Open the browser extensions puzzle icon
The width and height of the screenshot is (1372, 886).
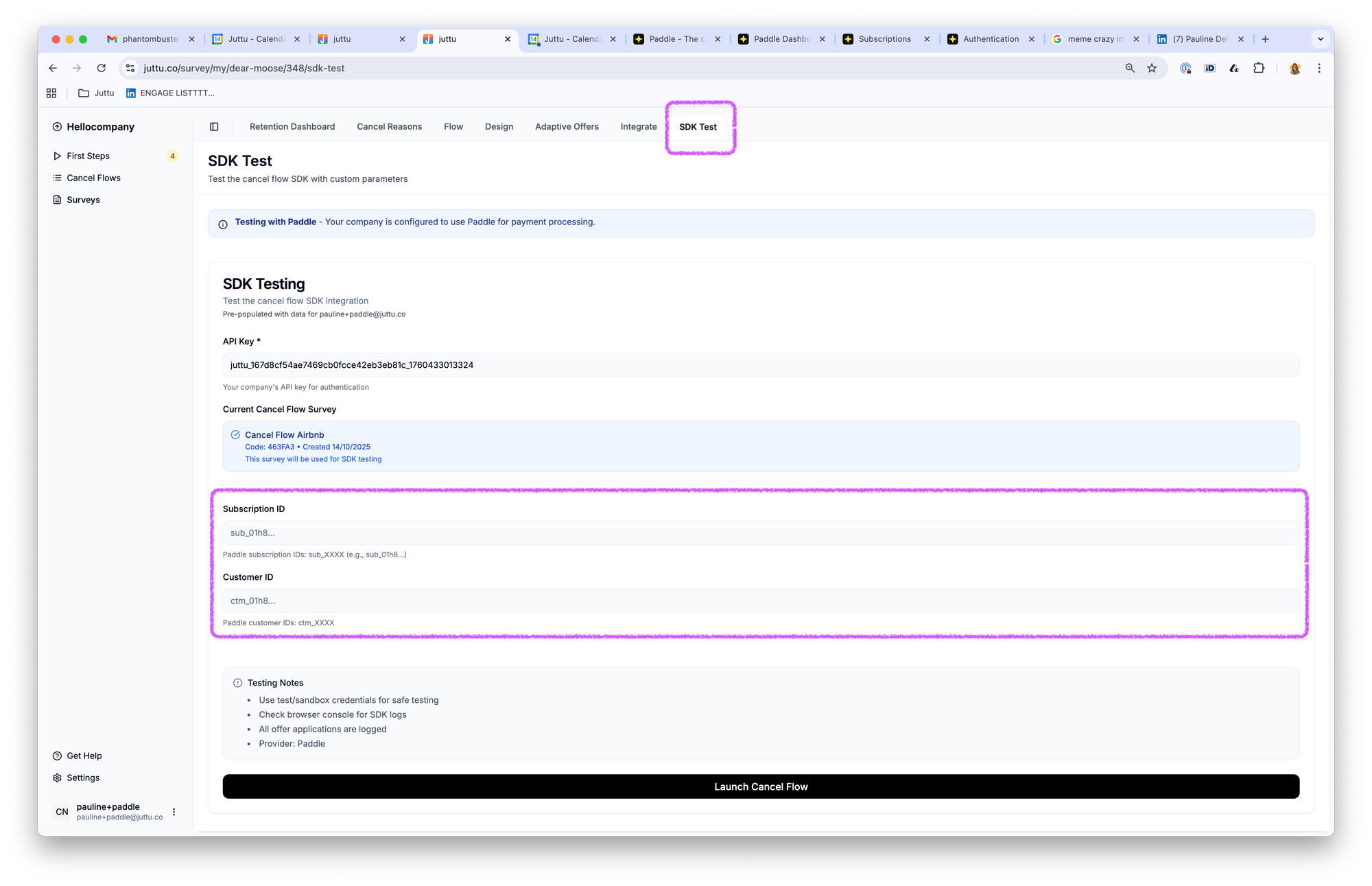[1258, 68]
